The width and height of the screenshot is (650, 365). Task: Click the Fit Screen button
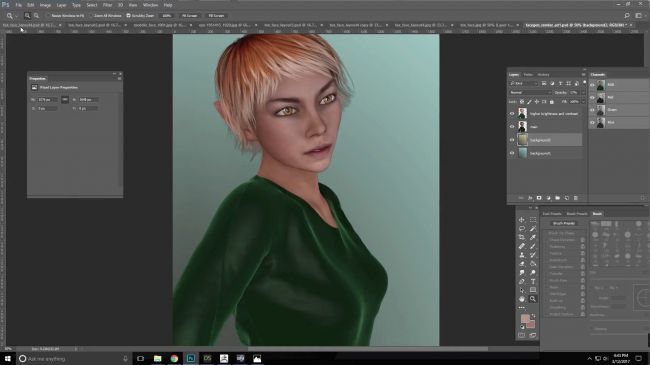pos(190,16)
